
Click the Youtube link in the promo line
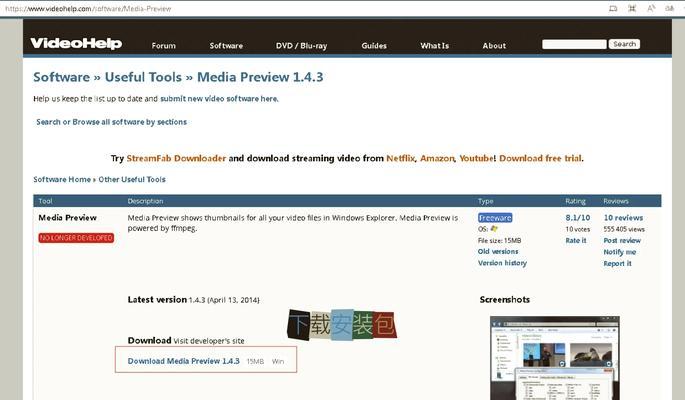coord(476,158)
